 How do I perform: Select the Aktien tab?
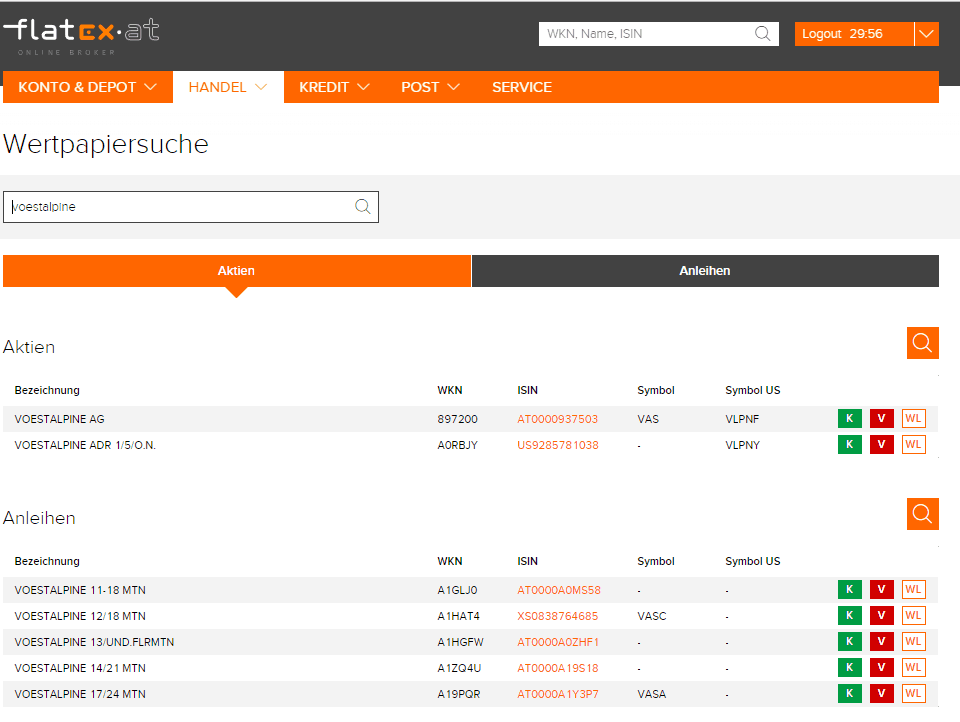click(x=236, y=271)
